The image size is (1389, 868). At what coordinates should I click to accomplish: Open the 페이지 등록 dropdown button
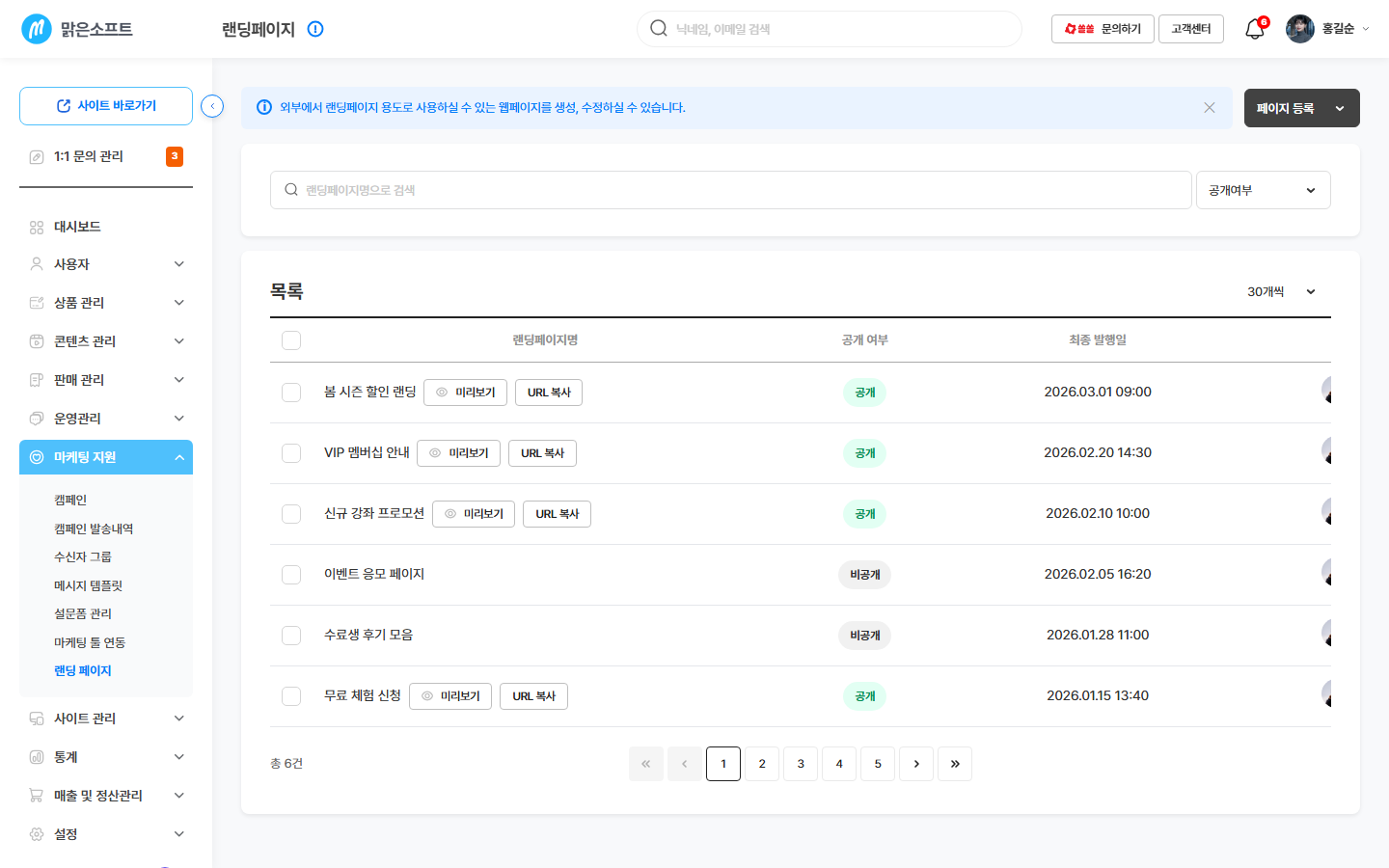coord(1302,108)
